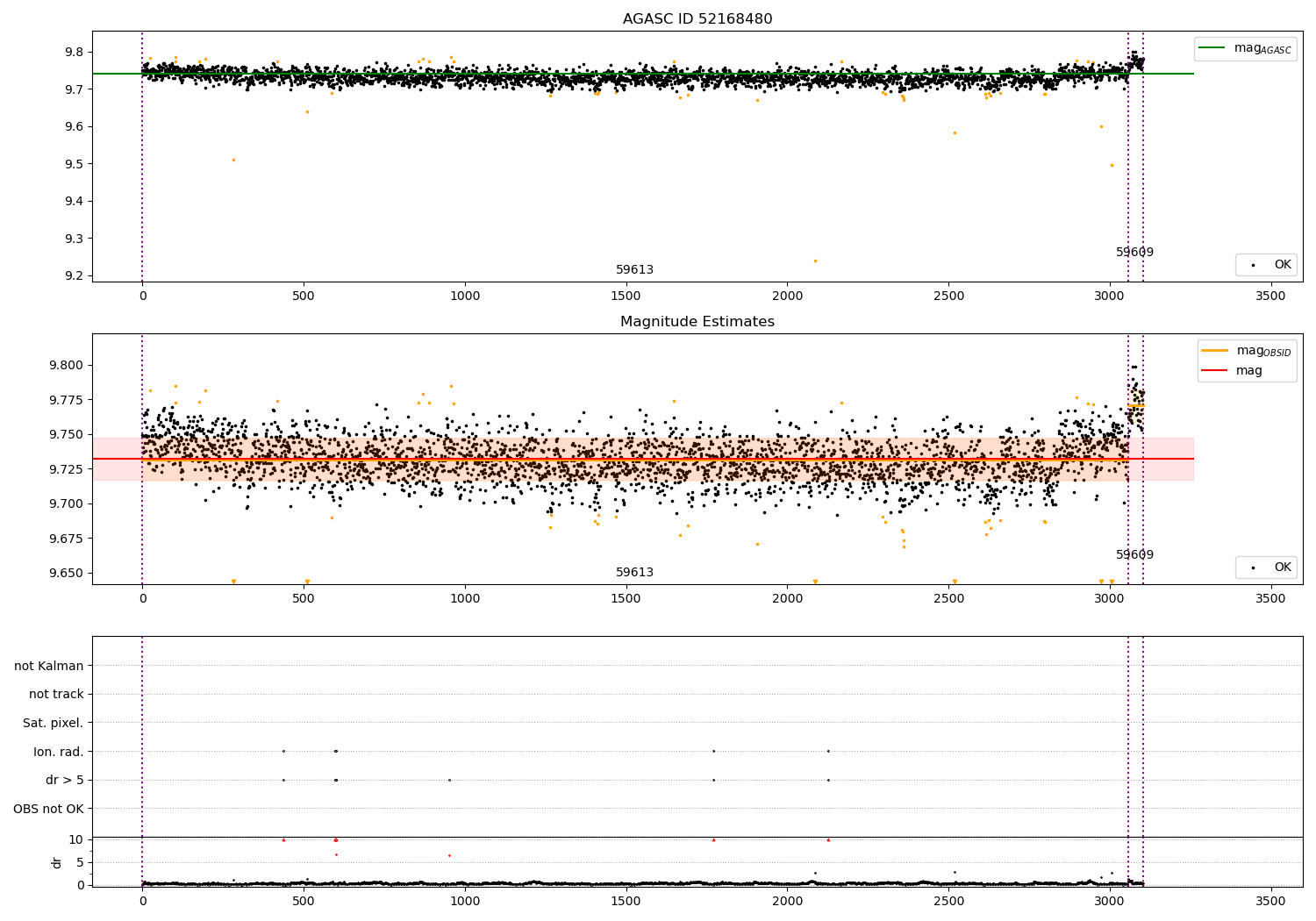Click the "dr > 5" row label

tap(65, 780)
